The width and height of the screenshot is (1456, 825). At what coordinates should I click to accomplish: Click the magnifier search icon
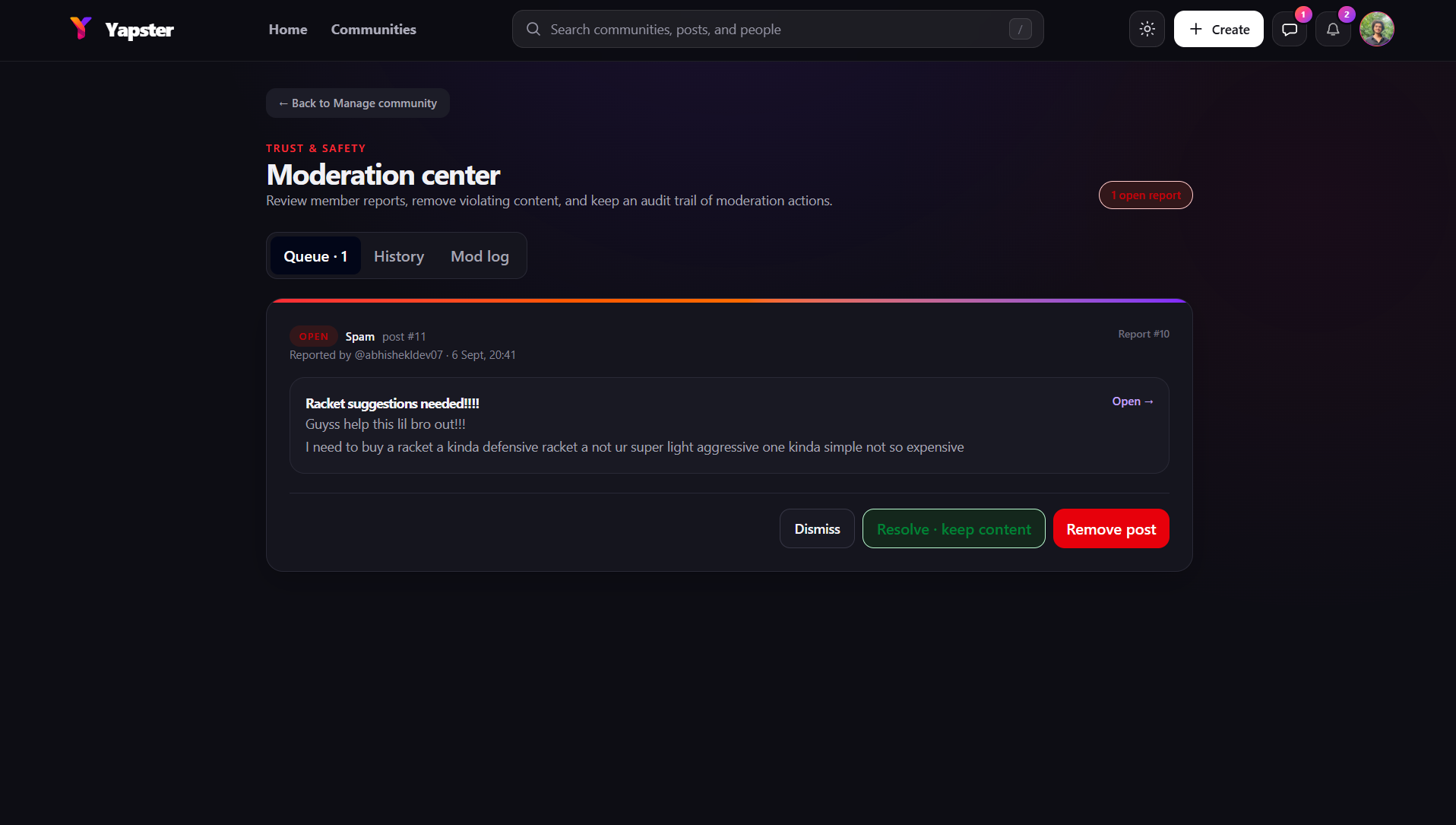click(533, 29)
